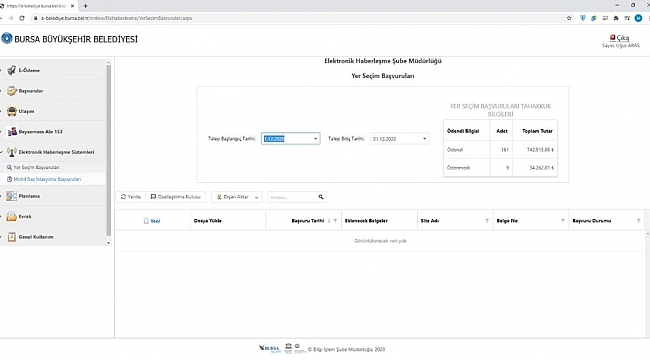Viewport: 650px width, 360px height.
Task: Open the Genel Kullanım sidebar menu
Action: coord(53,237)
